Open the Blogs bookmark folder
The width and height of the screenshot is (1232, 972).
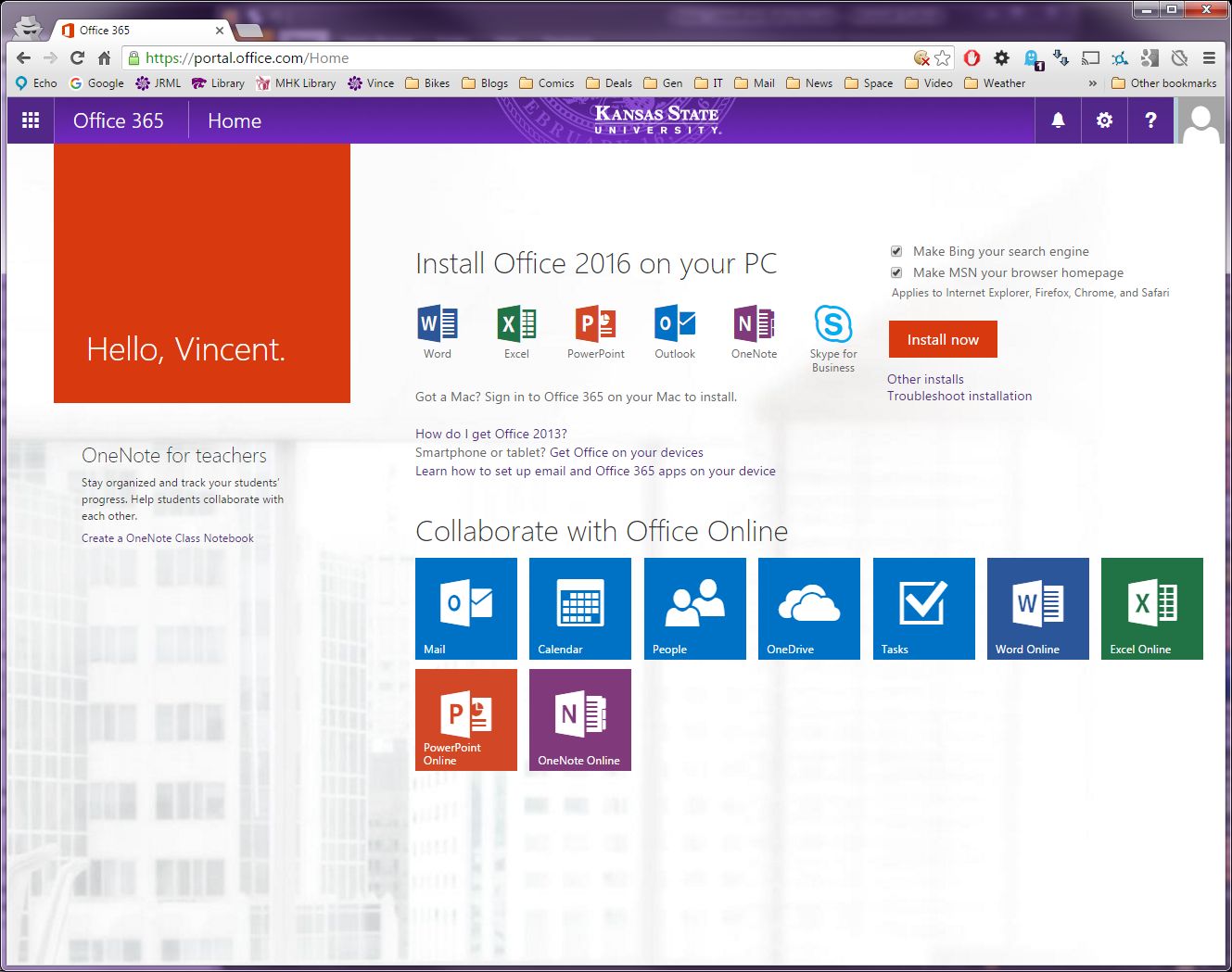pos(485,83)
